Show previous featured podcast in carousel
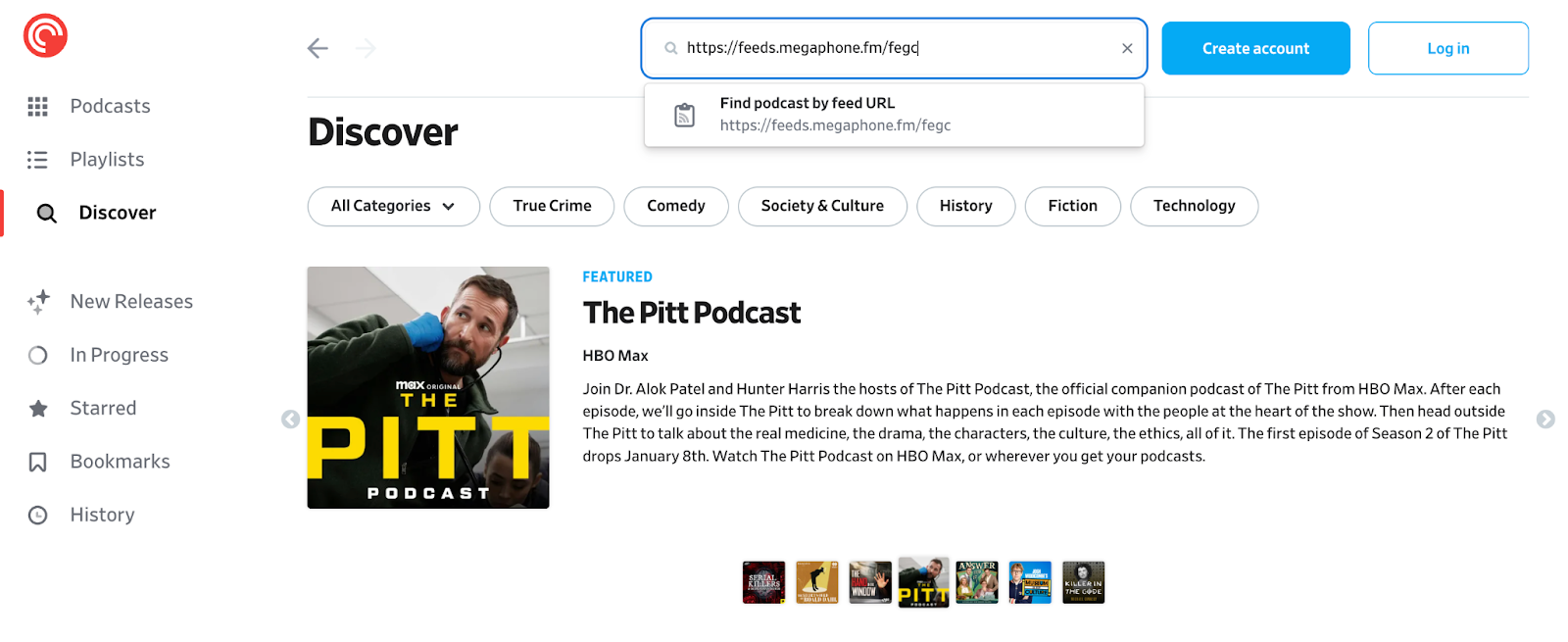Screen dimensions: 1568x642 click(290, 420)
